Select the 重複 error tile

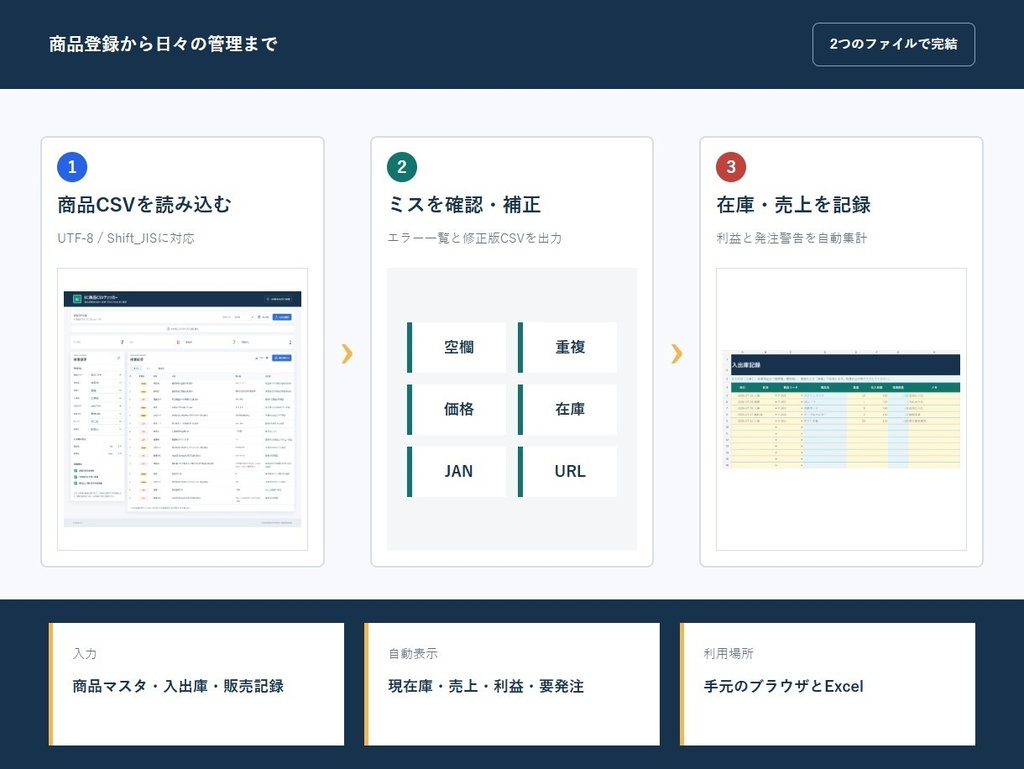point(568,347)
